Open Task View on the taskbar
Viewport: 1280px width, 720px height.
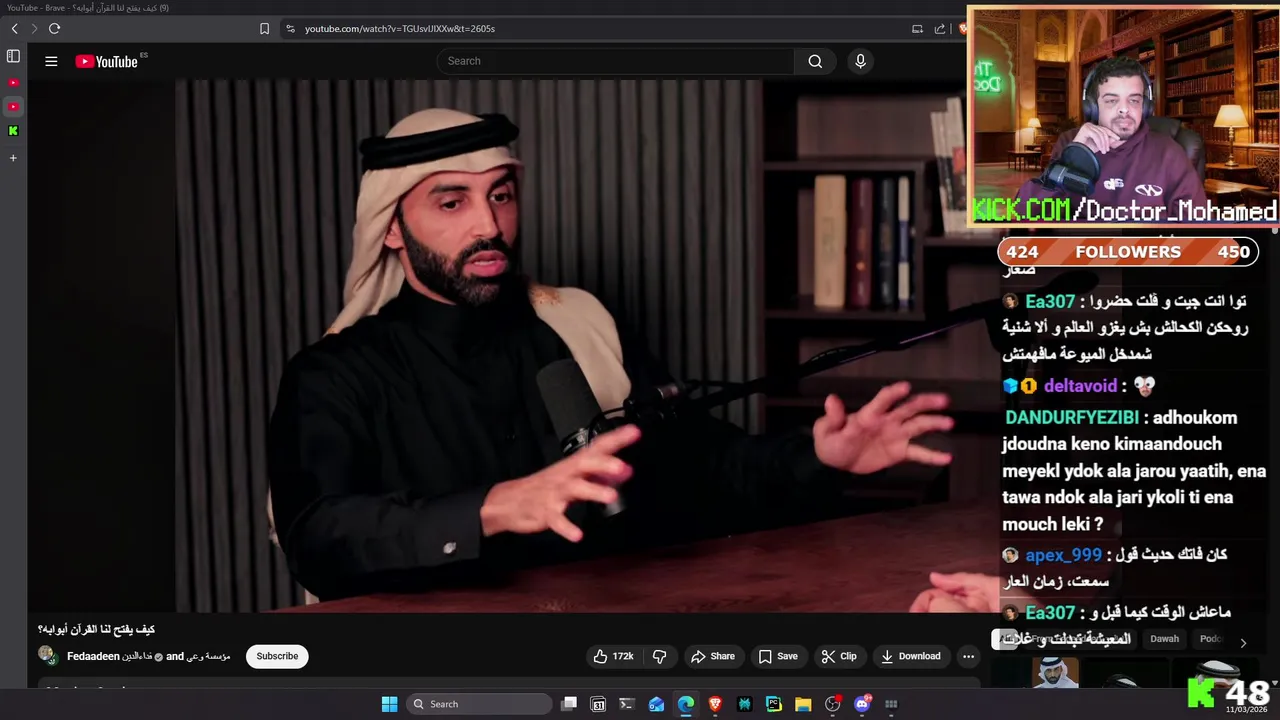tap(569, 704)
